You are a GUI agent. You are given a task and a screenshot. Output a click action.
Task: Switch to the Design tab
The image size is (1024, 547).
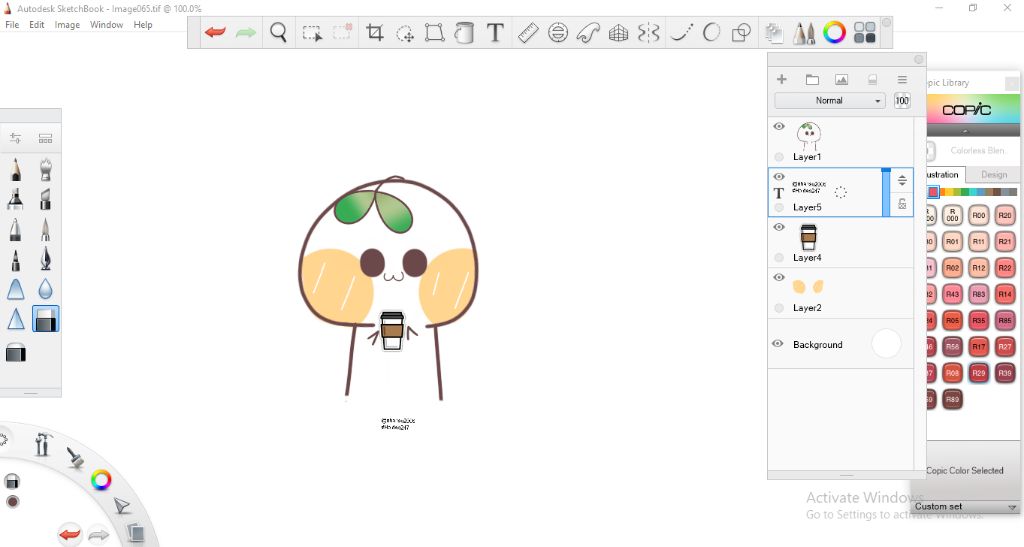click(x=993, y=174)
